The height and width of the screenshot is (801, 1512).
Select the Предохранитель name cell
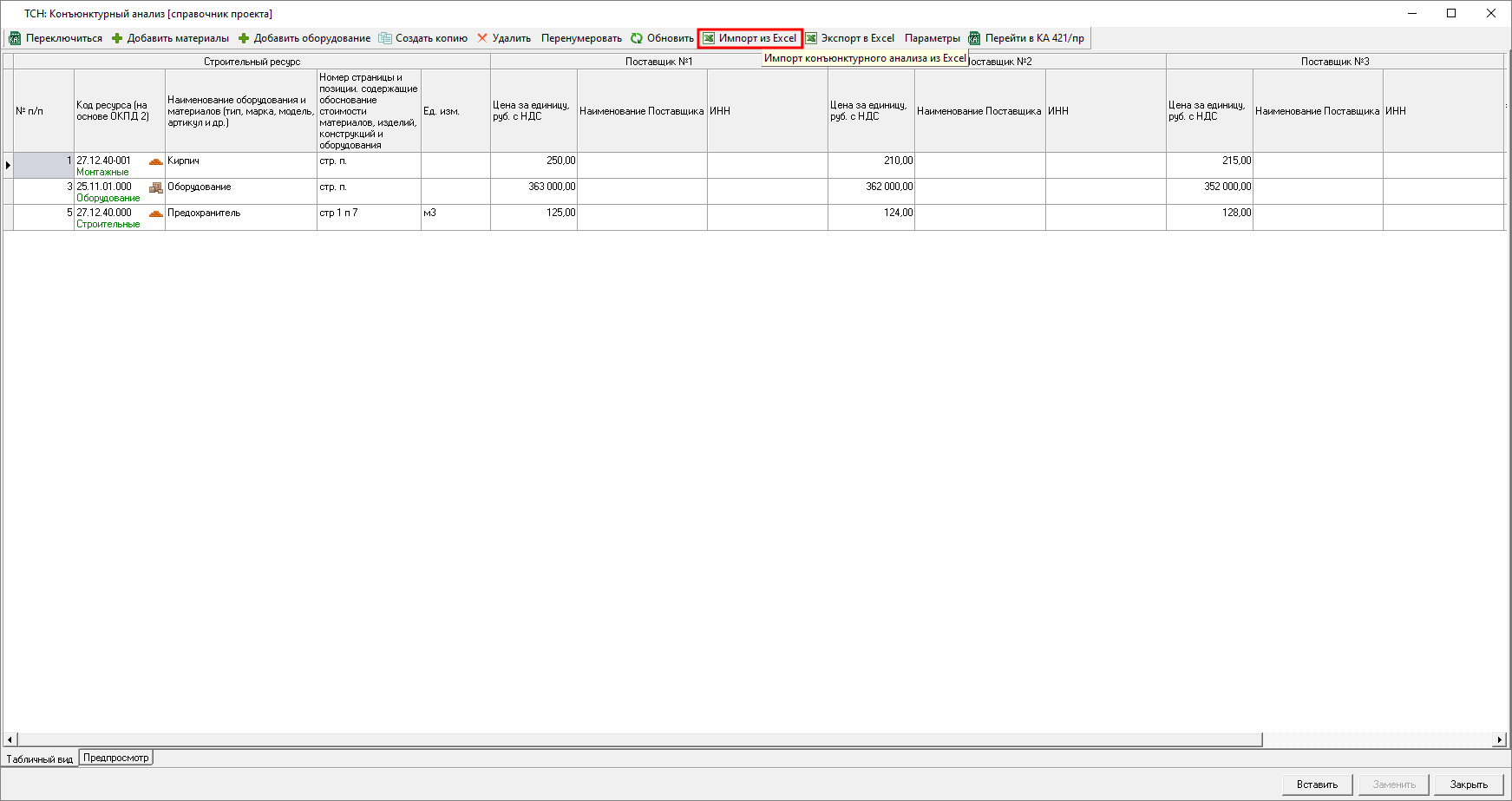tap(240, 217)
